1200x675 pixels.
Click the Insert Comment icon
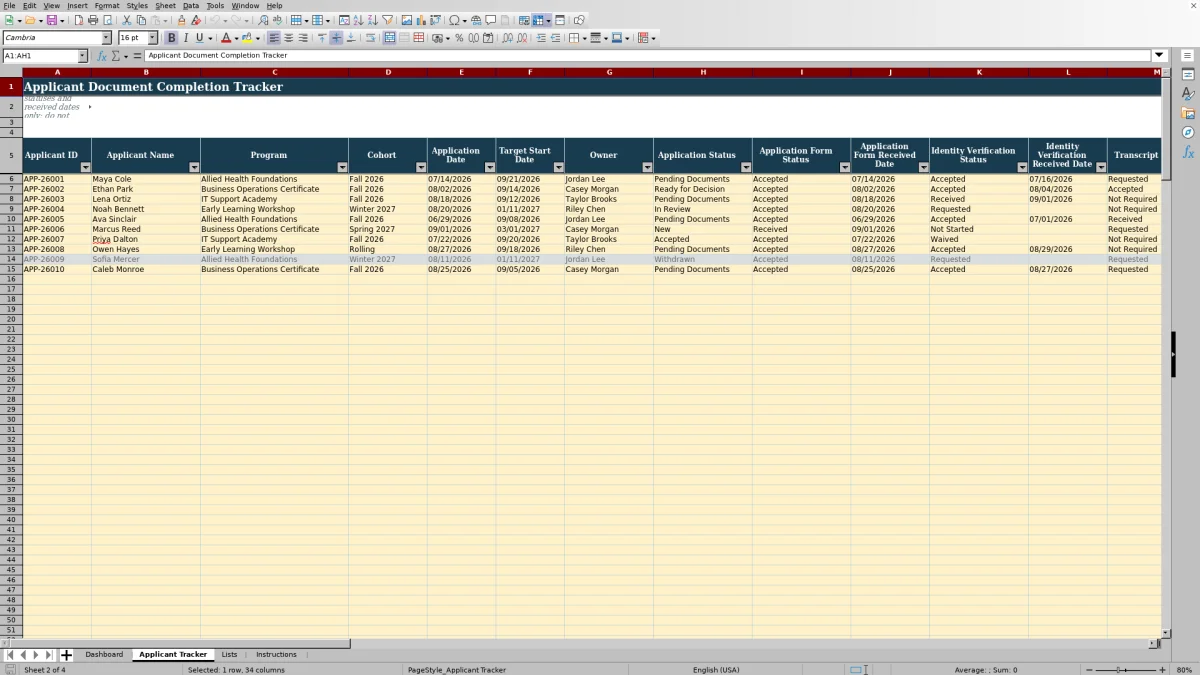click(491, 20)
